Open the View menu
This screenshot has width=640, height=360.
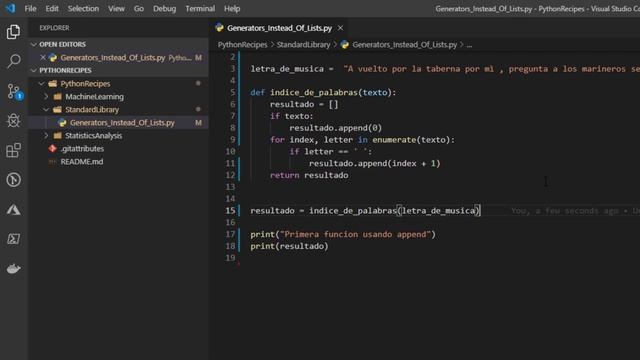[x=116, y=8]
